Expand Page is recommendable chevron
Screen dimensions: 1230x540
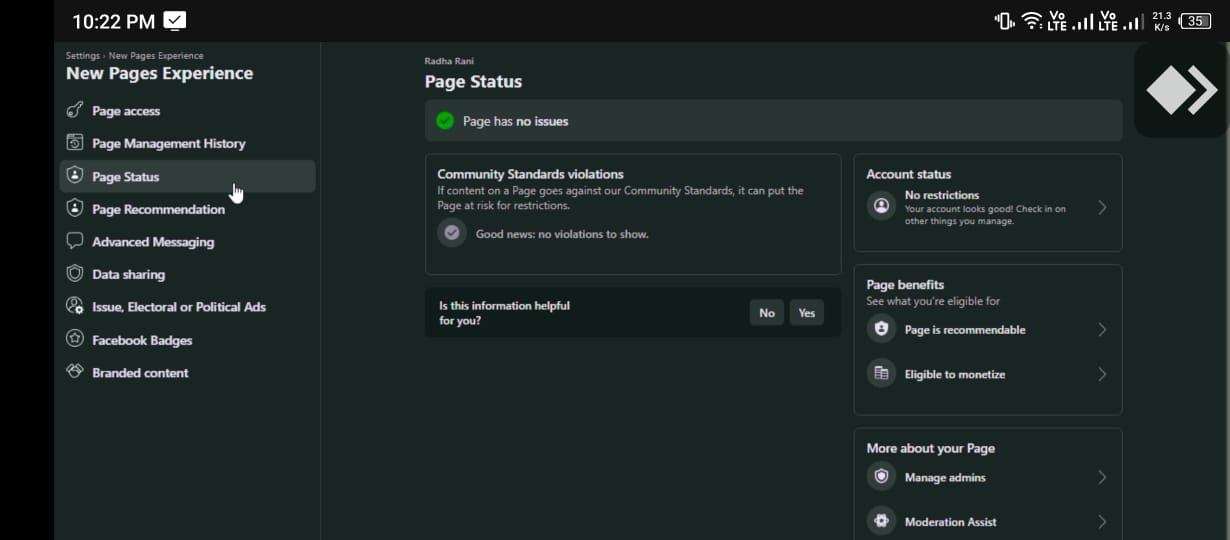(1102, 329)
